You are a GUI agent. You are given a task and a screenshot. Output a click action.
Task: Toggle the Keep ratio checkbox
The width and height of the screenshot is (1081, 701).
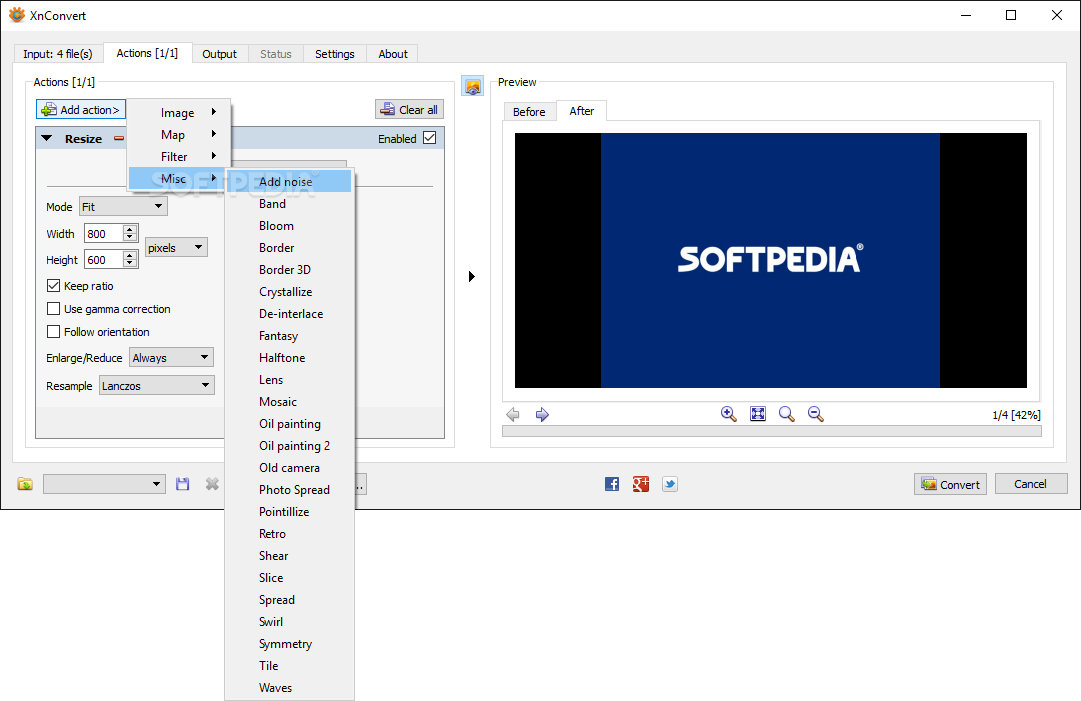pos(53,285)
